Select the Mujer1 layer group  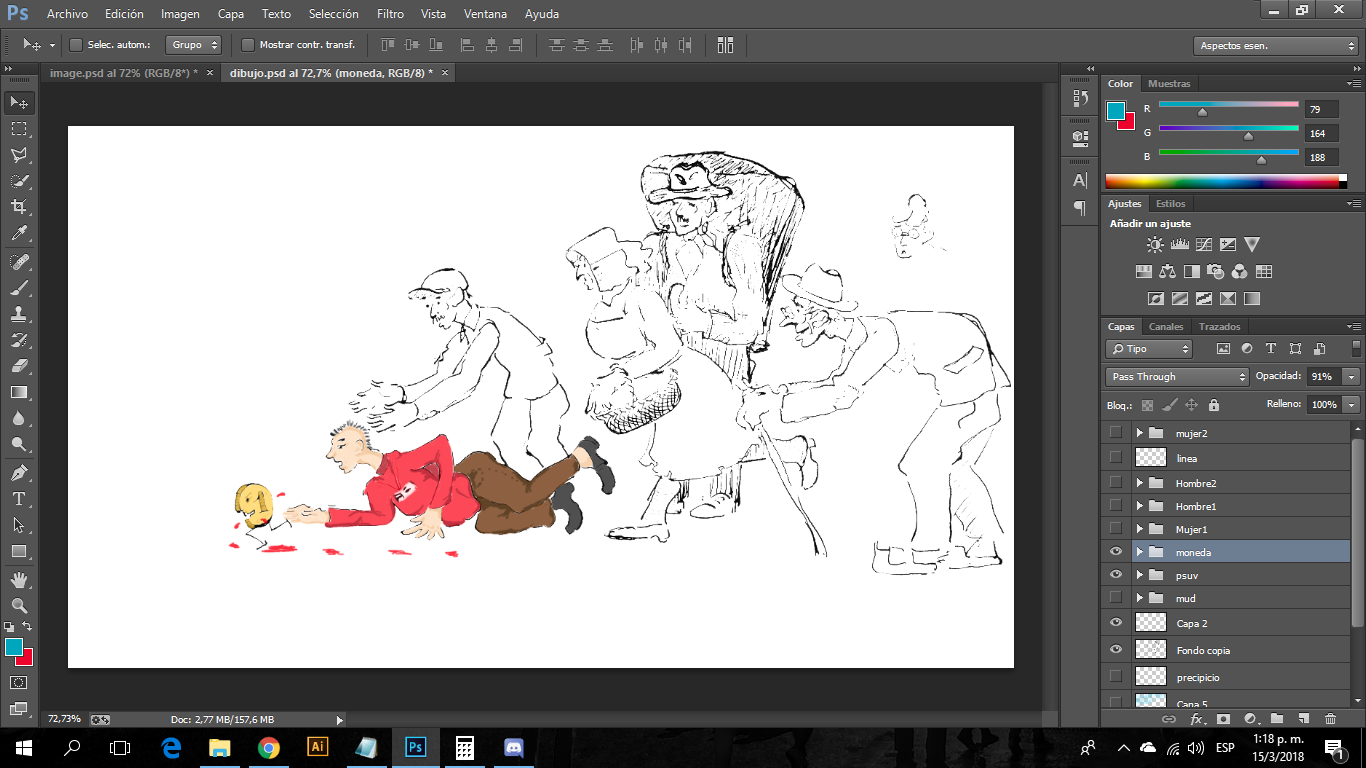click(x=1240, y=529)
